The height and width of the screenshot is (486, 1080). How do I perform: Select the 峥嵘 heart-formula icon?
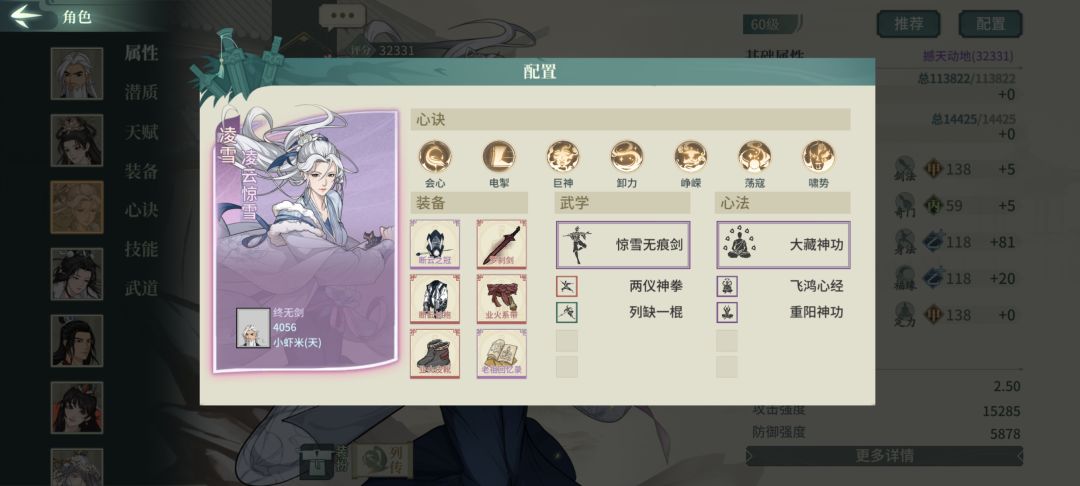tap(691, 157)
